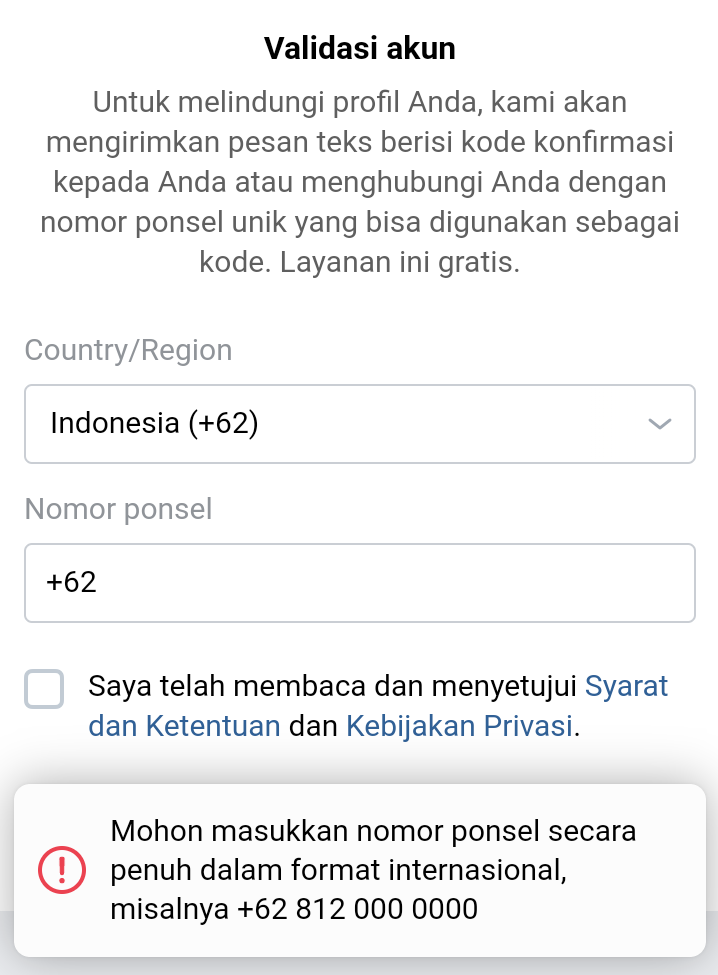Click inside the Nomor ponsel field
718x975 pixels.
click(x=360, y=583)
